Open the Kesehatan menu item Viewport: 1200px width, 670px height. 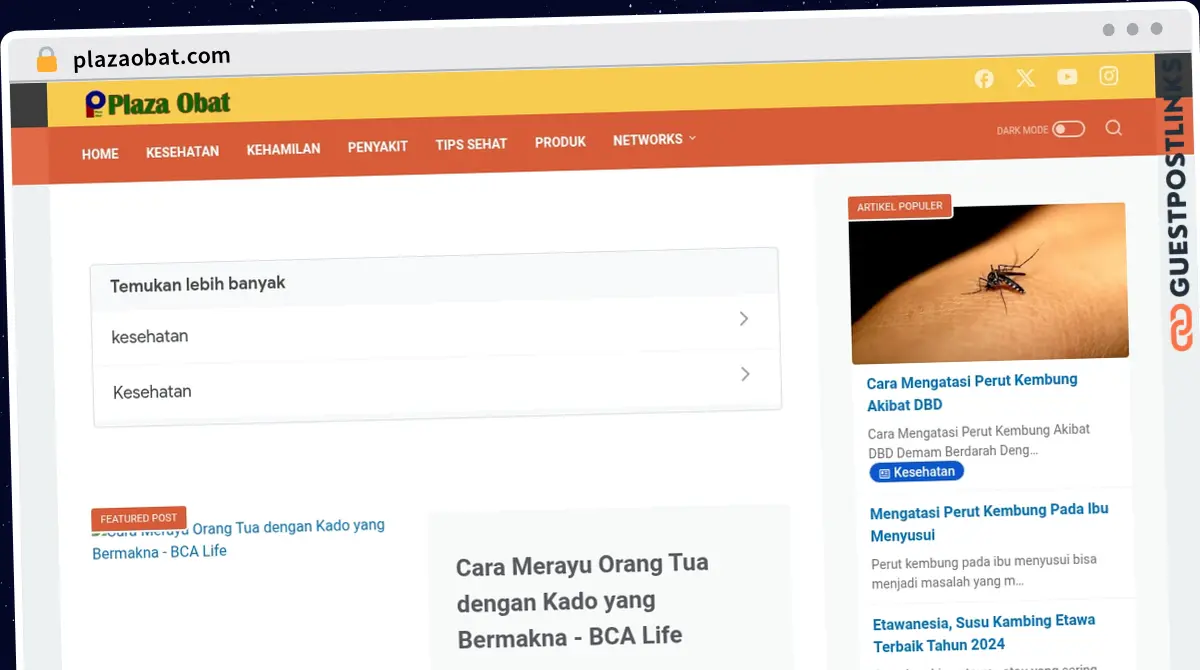(x=182, y=152)
